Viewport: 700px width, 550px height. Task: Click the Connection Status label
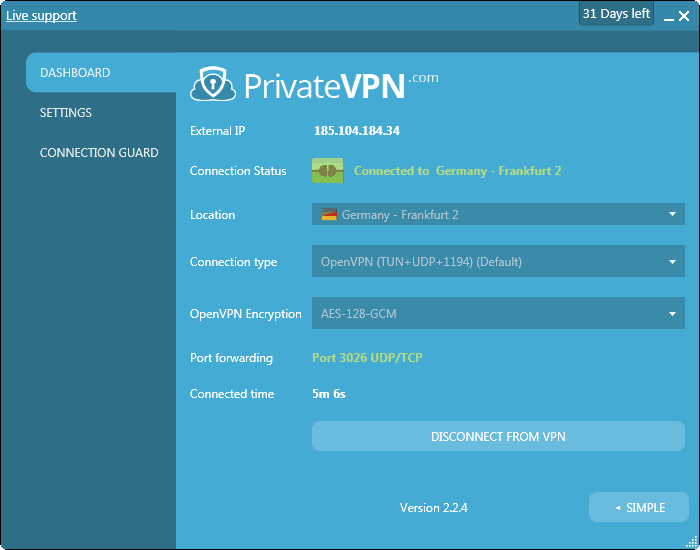(238, 171)
